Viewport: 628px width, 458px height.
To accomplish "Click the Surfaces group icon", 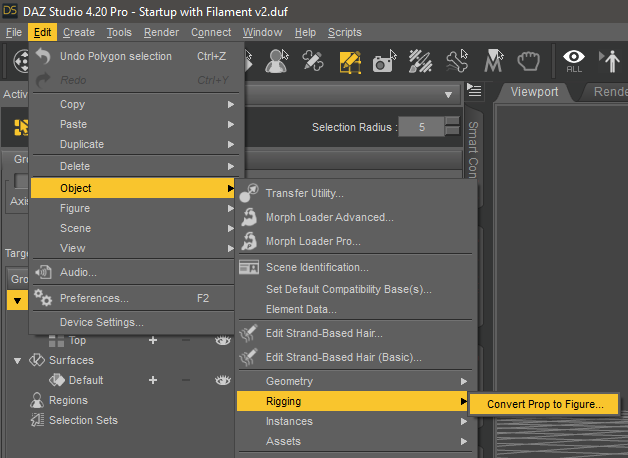I will point(36,360).
